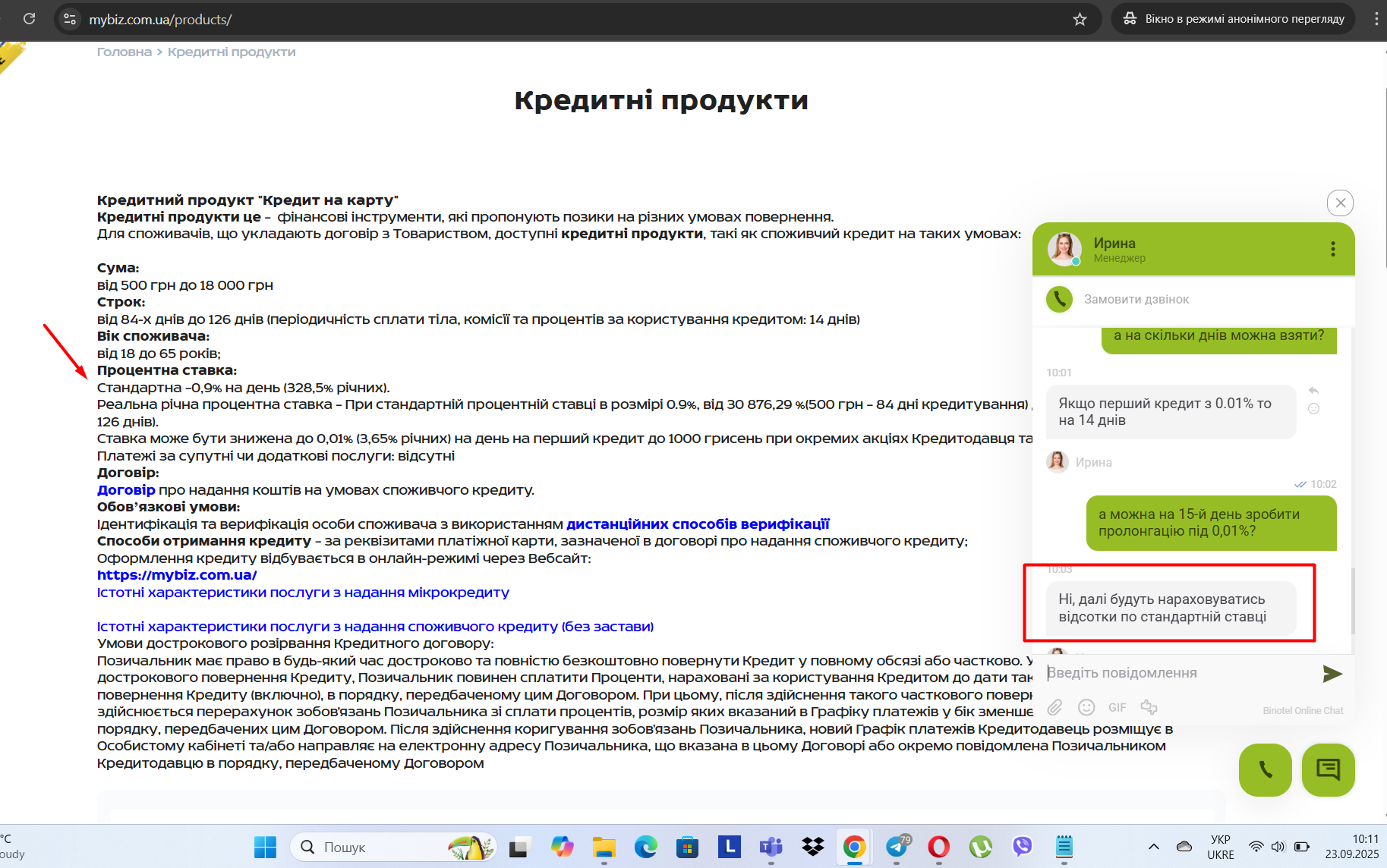Click the translate icon next to GIF
Screen dimensions: 1387x868
1149,707
